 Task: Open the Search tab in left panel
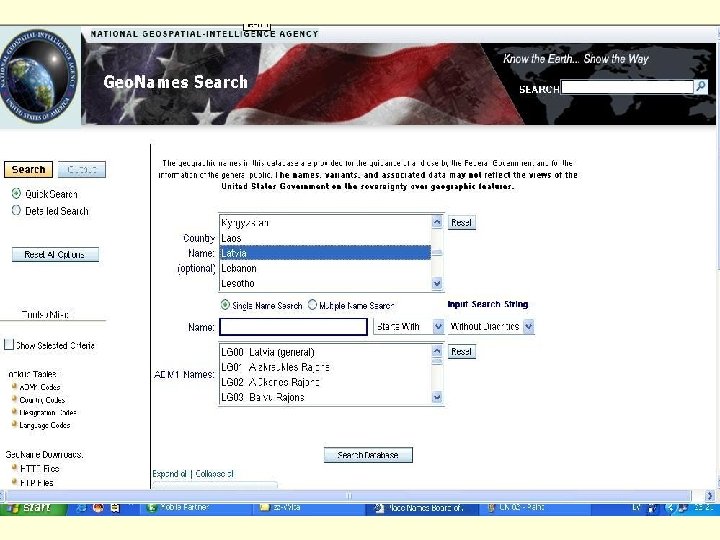28,169
